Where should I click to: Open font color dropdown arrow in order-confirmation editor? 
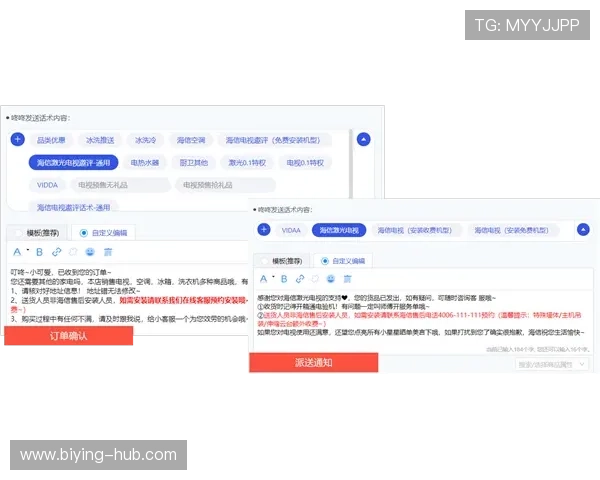click(28, 250)
